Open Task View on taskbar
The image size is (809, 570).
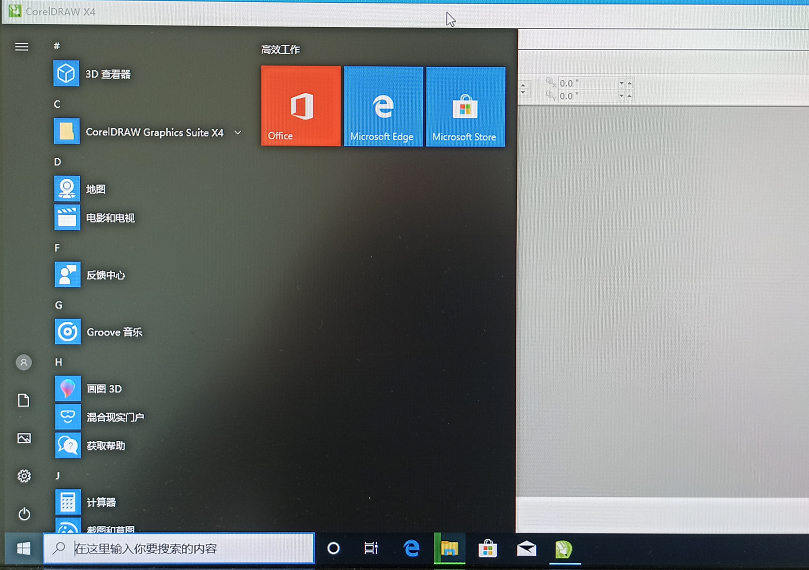point(371,548)
